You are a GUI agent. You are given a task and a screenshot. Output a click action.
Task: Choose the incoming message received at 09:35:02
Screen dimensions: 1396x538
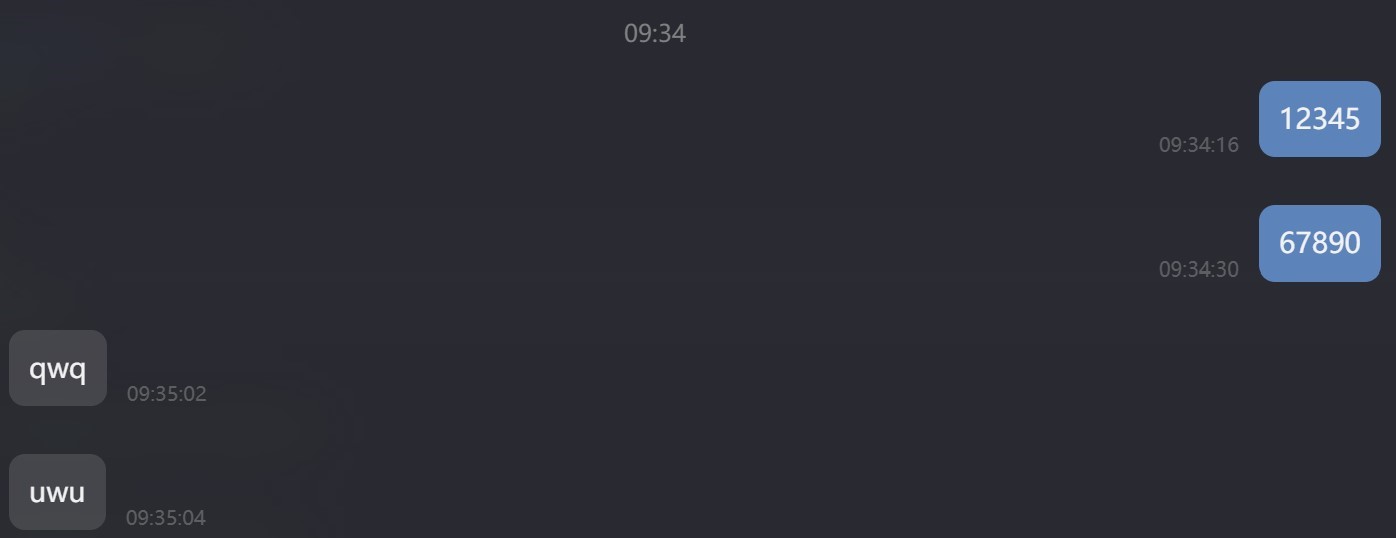[x=58, y=368]
